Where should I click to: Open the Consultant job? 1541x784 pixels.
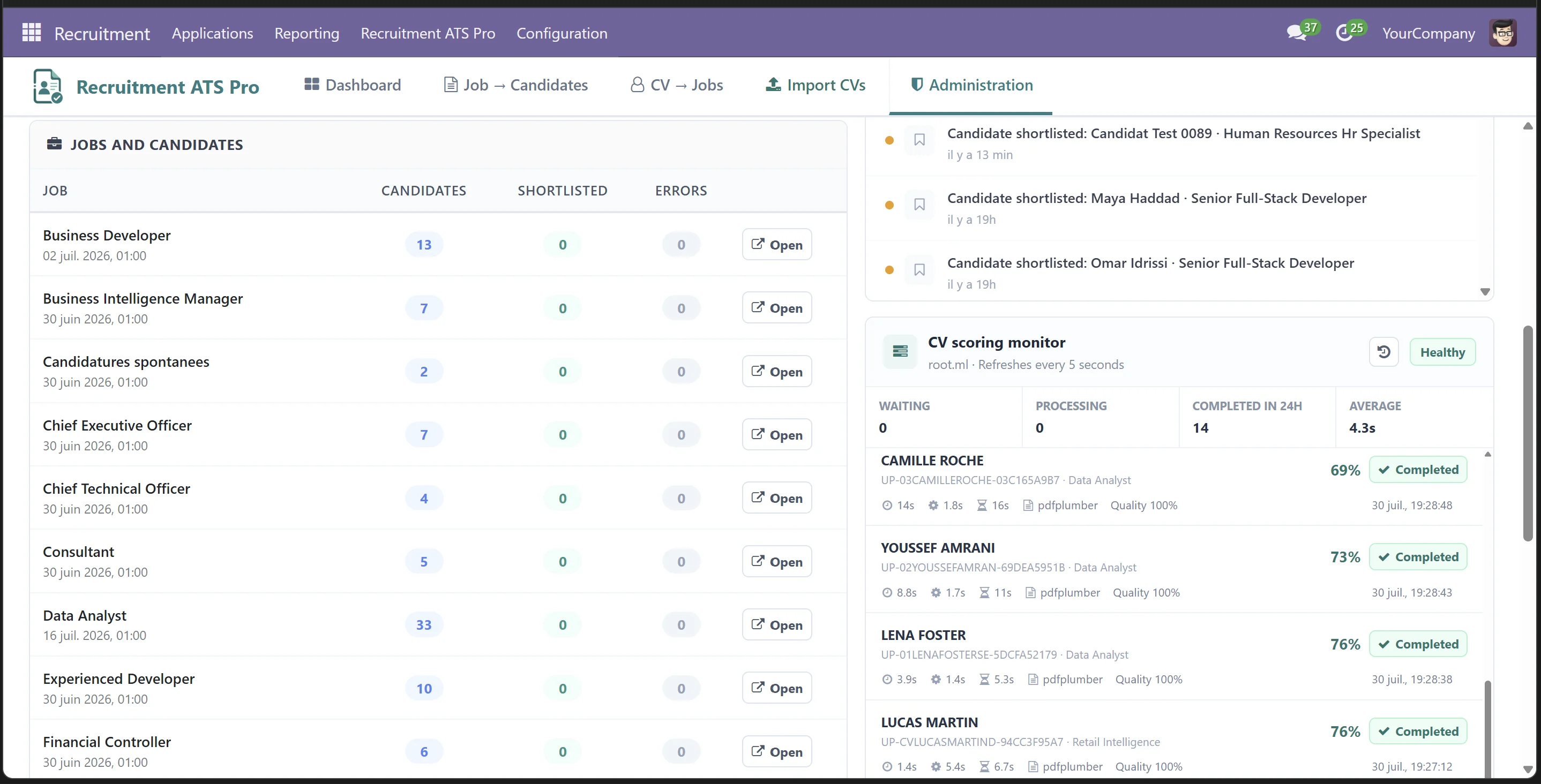[776, 562]
